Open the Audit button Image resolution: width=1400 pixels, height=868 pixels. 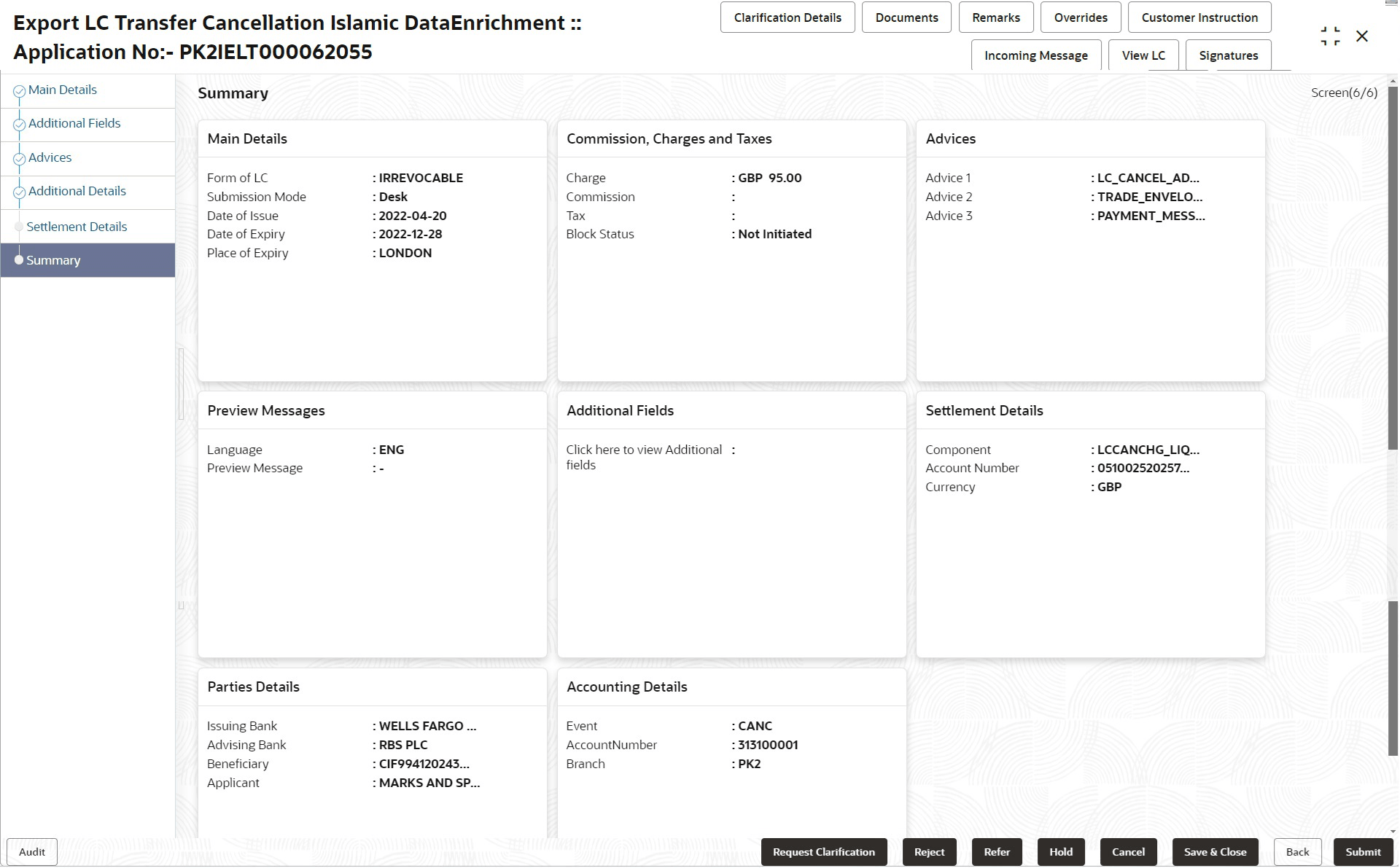(x=32, y=852)
